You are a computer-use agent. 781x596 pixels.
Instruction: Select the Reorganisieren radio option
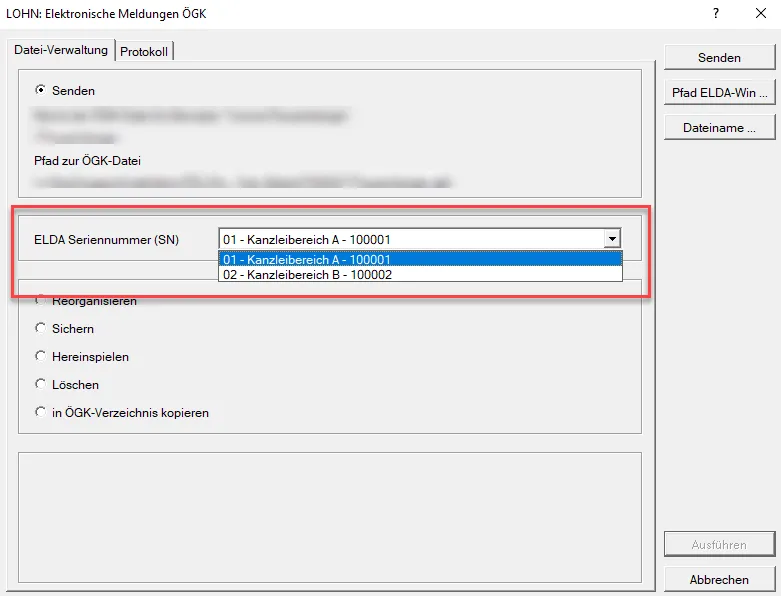40,300
